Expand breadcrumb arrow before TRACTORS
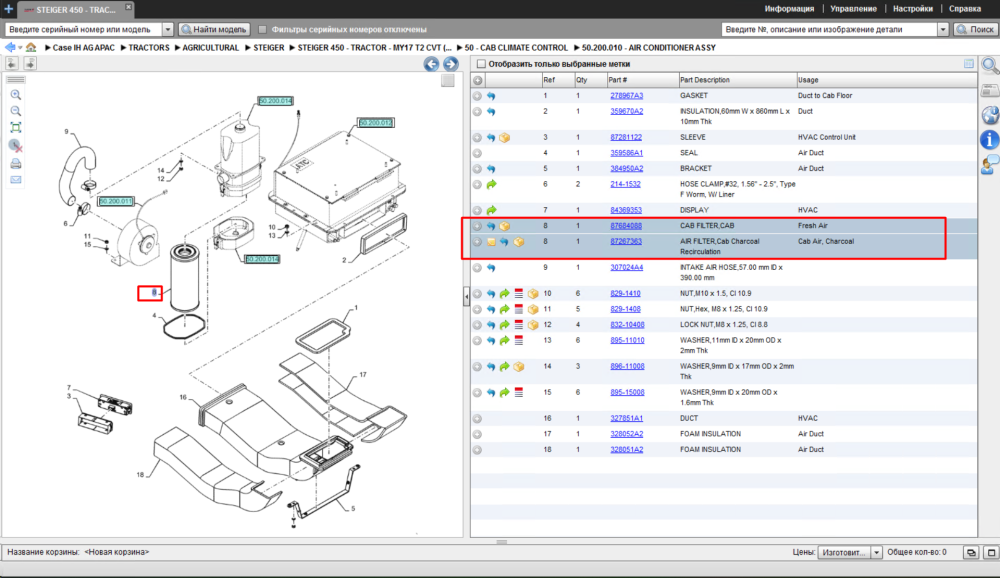The image size is (1000, 578). (x=124, y=48)
